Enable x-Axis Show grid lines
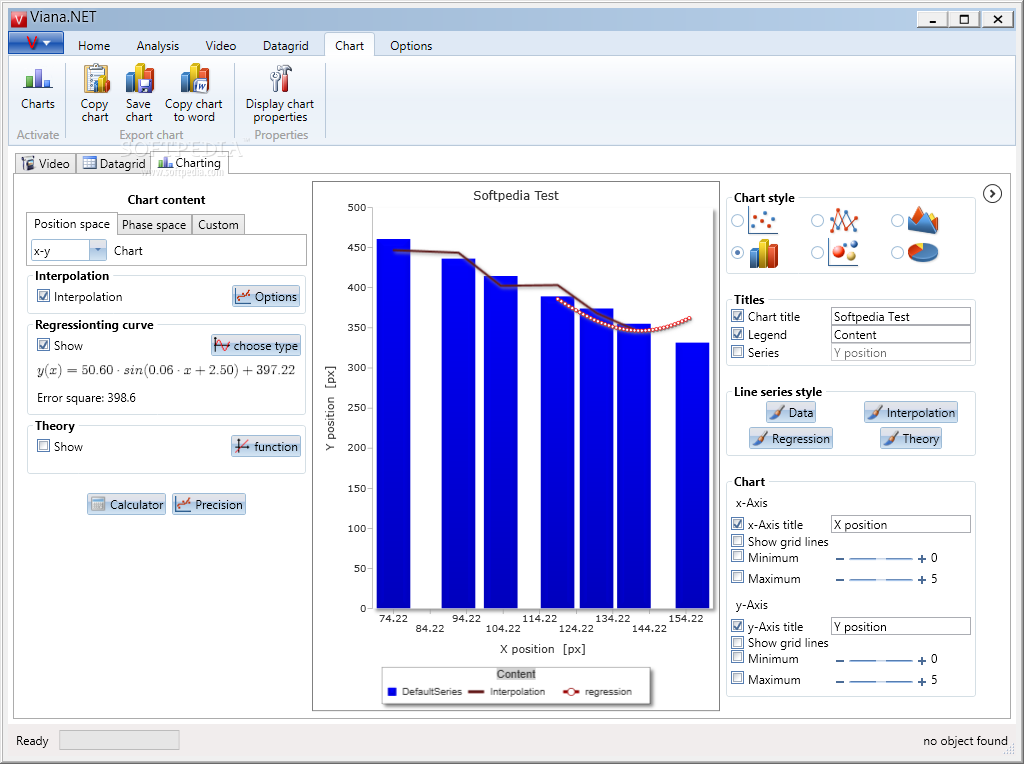Screen dimensions: 1024x764 (737, 541)
